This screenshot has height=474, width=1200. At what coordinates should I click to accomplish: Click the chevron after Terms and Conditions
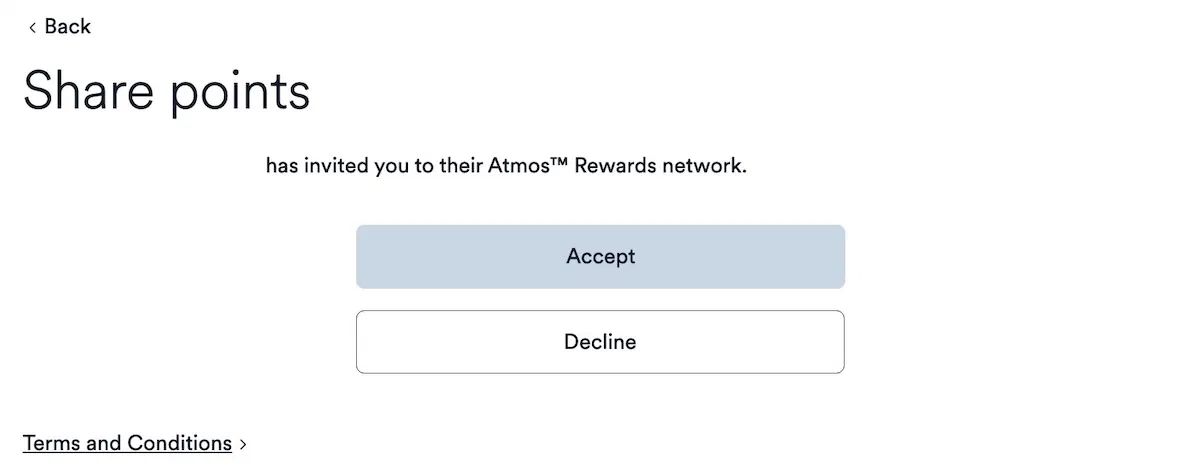(243, 444)
